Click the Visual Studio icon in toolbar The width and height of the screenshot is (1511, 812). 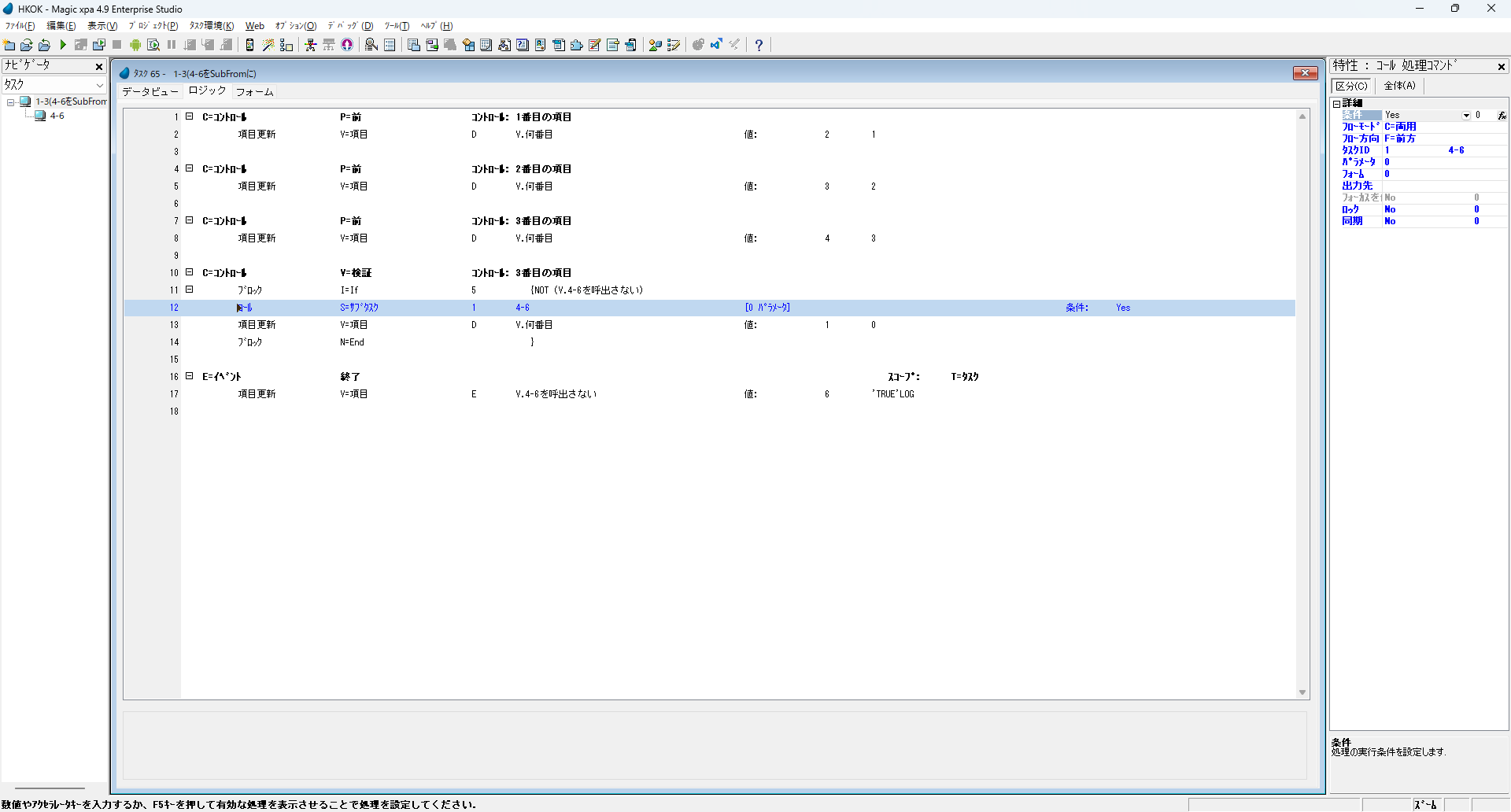coord(716,45)
